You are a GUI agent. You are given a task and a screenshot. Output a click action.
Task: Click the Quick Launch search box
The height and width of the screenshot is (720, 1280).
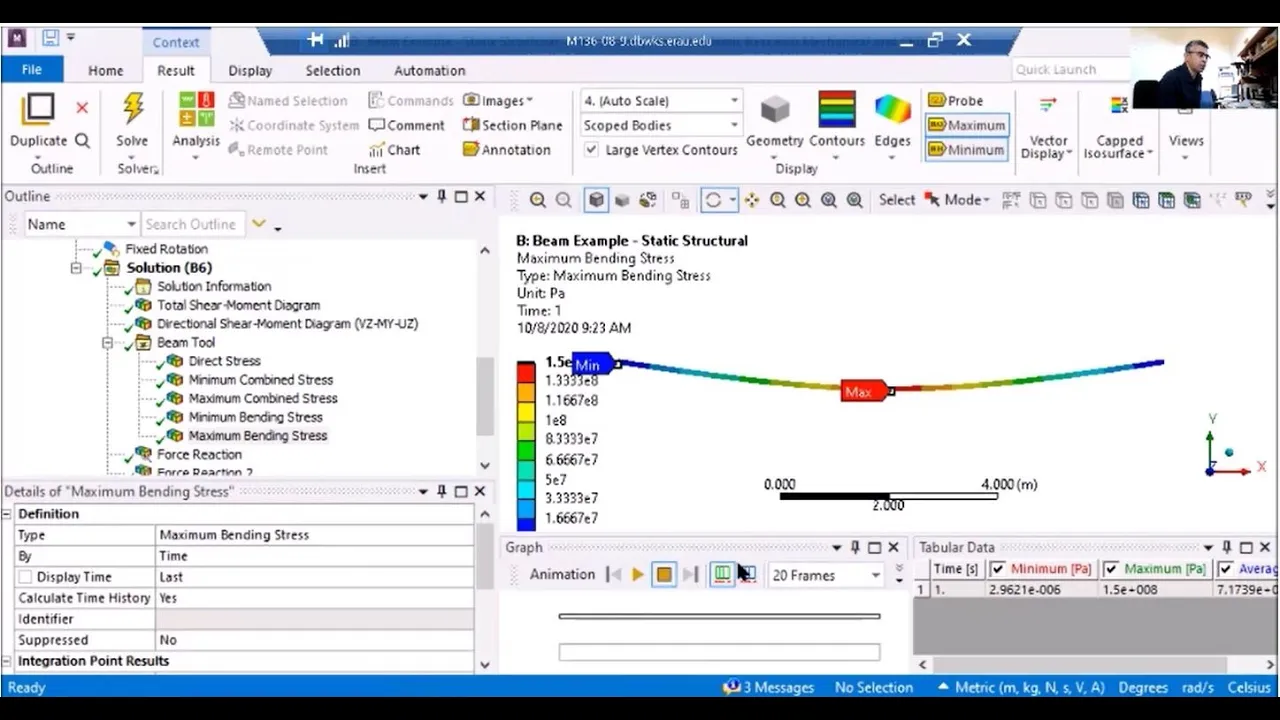pos(1070,69)
